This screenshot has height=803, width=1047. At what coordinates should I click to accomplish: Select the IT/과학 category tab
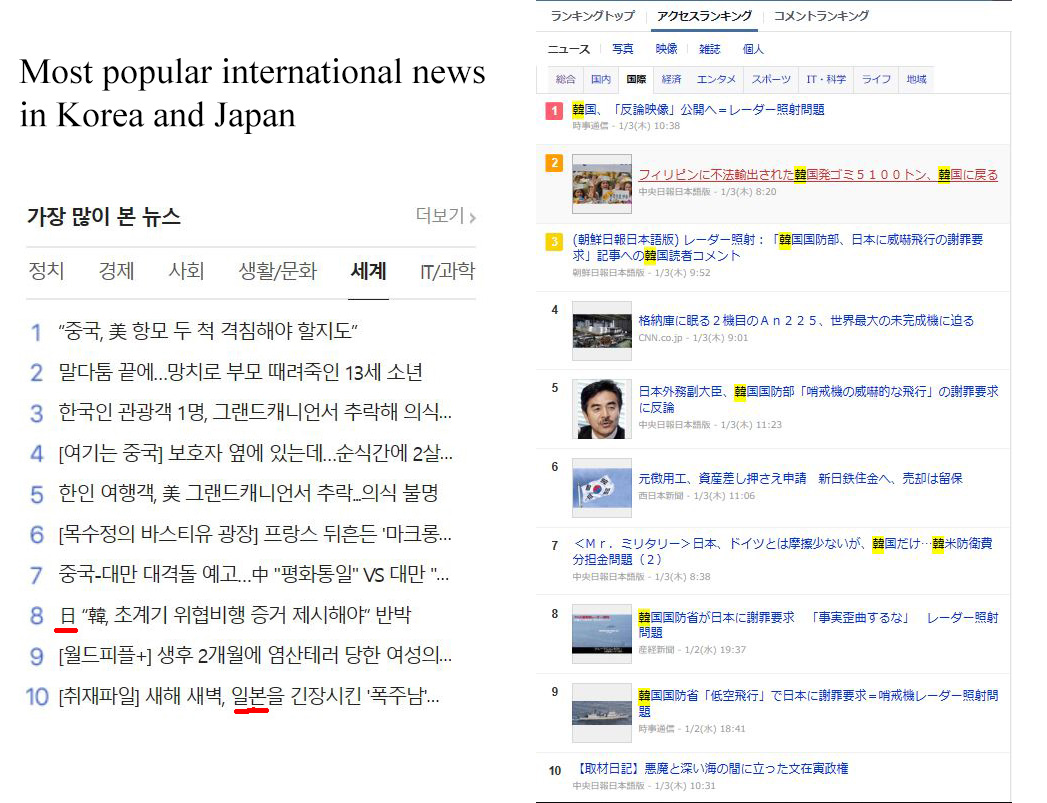coord(447,271)
